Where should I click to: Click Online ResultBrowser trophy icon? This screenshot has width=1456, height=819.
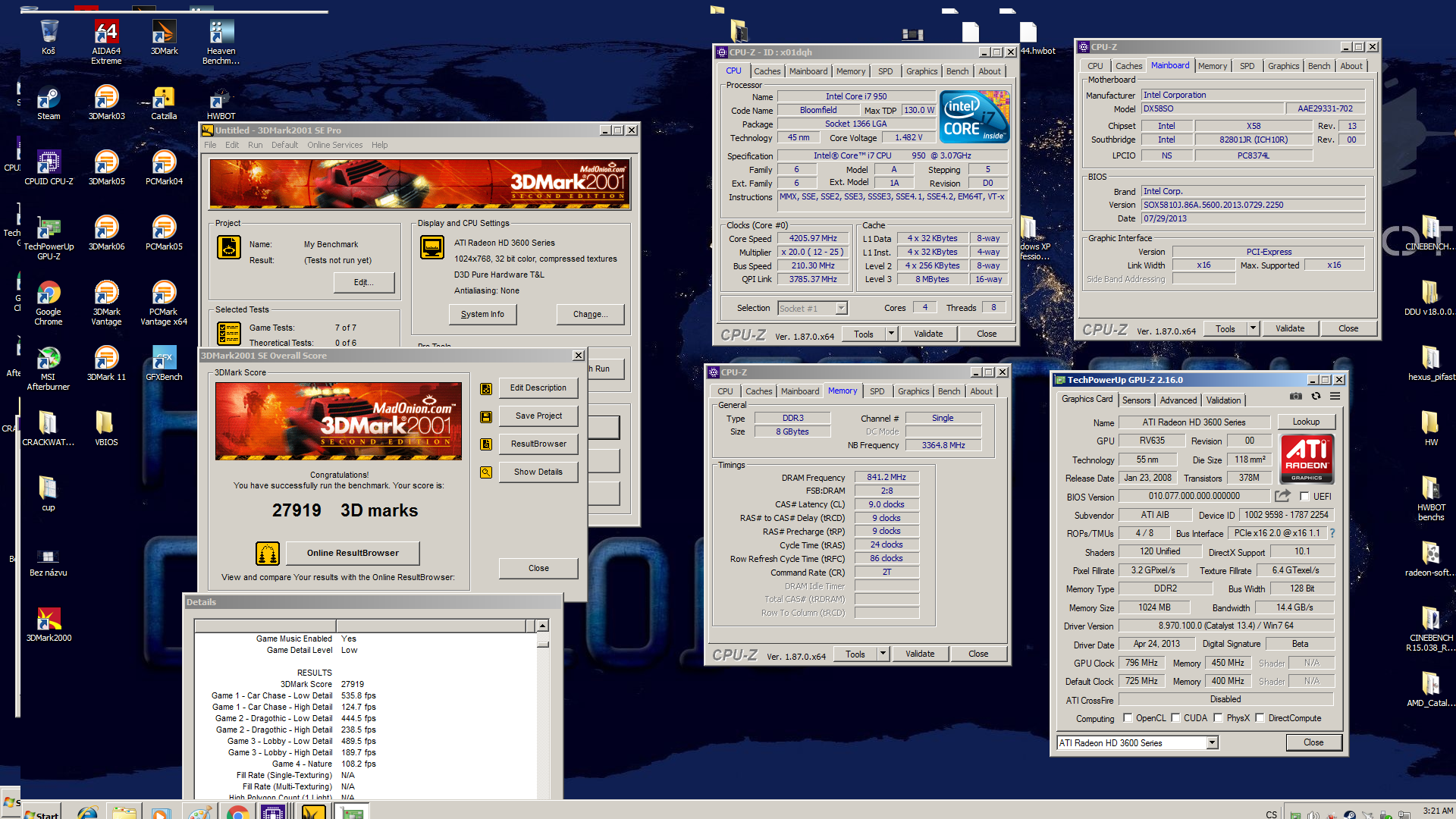pyautogui.click(x=268, y=554)
